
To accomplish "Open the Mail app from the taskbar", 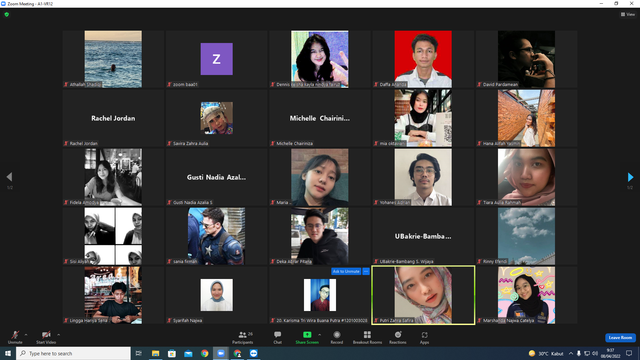I will [x=188, y=353].
